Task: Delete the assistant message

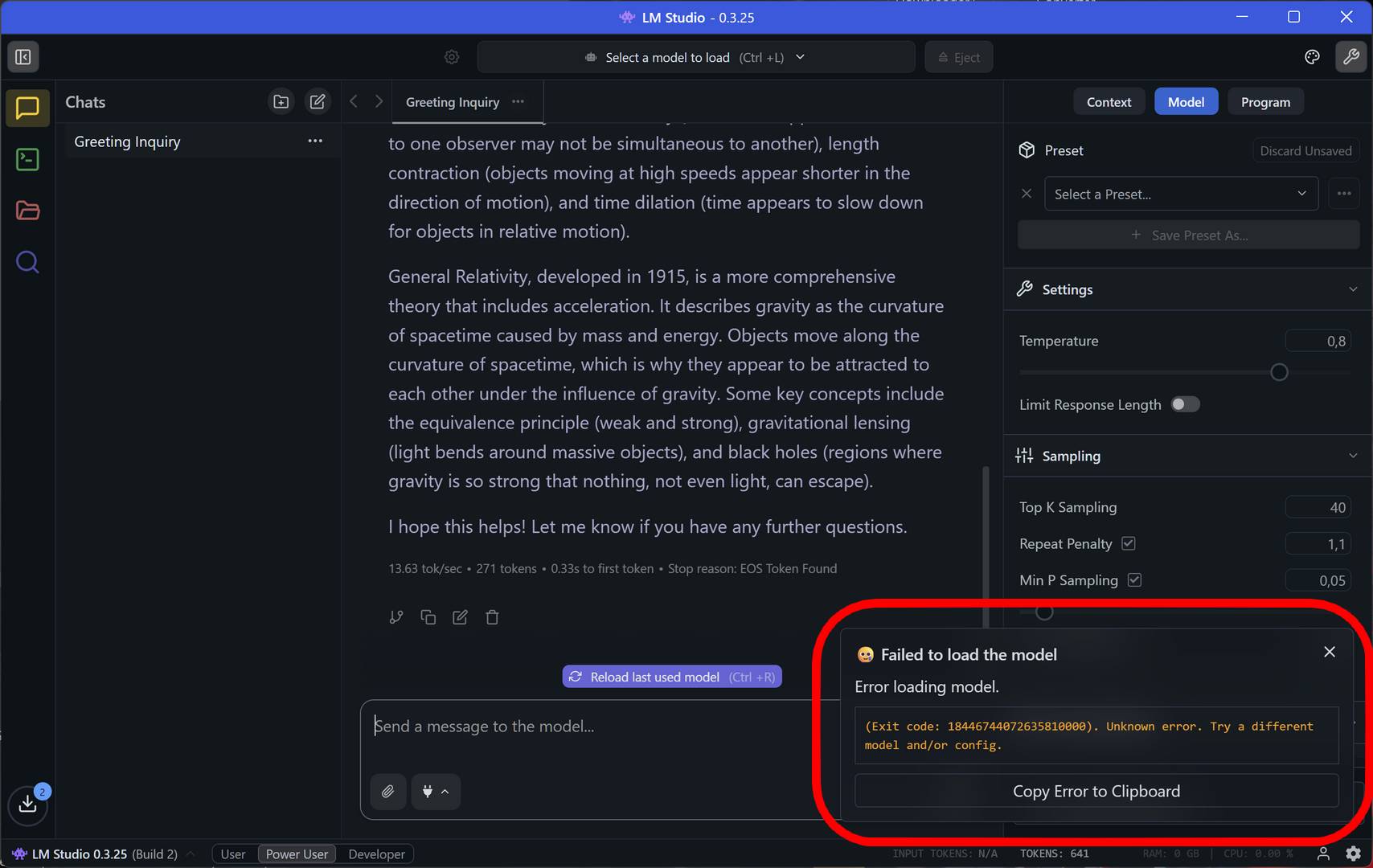Action: coord(492,617)
